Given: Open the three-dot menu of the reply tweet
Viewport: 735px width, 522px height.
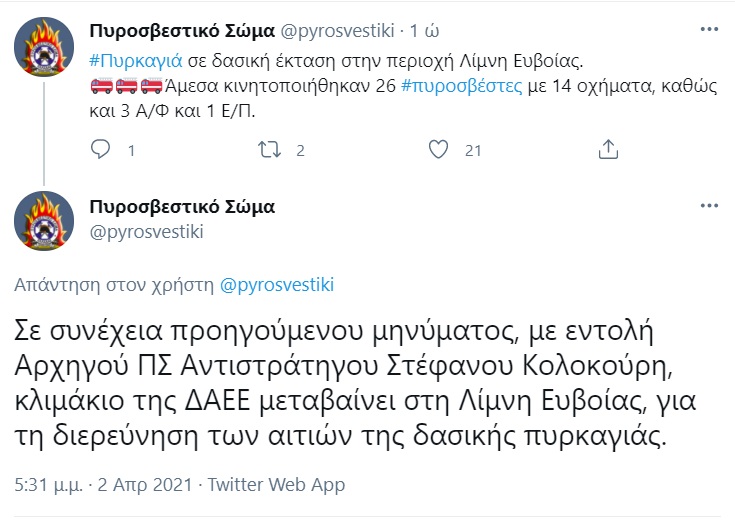Looking at the screenshot, I should click(x=709, y=206).
